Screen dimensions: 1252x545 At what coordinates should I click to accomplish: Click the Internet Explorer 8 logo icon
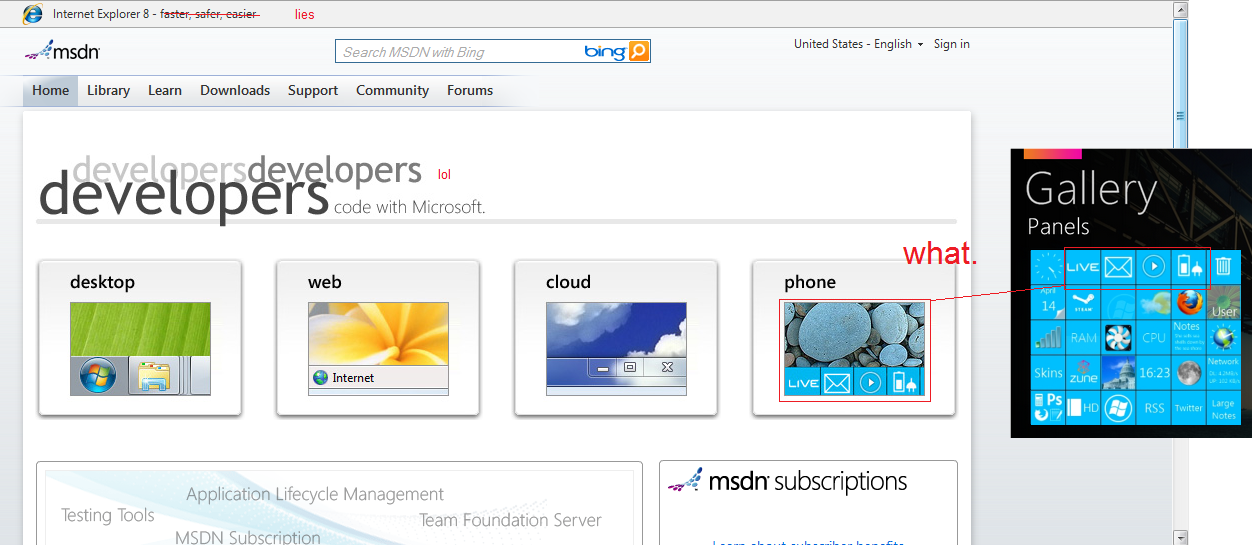33,14
